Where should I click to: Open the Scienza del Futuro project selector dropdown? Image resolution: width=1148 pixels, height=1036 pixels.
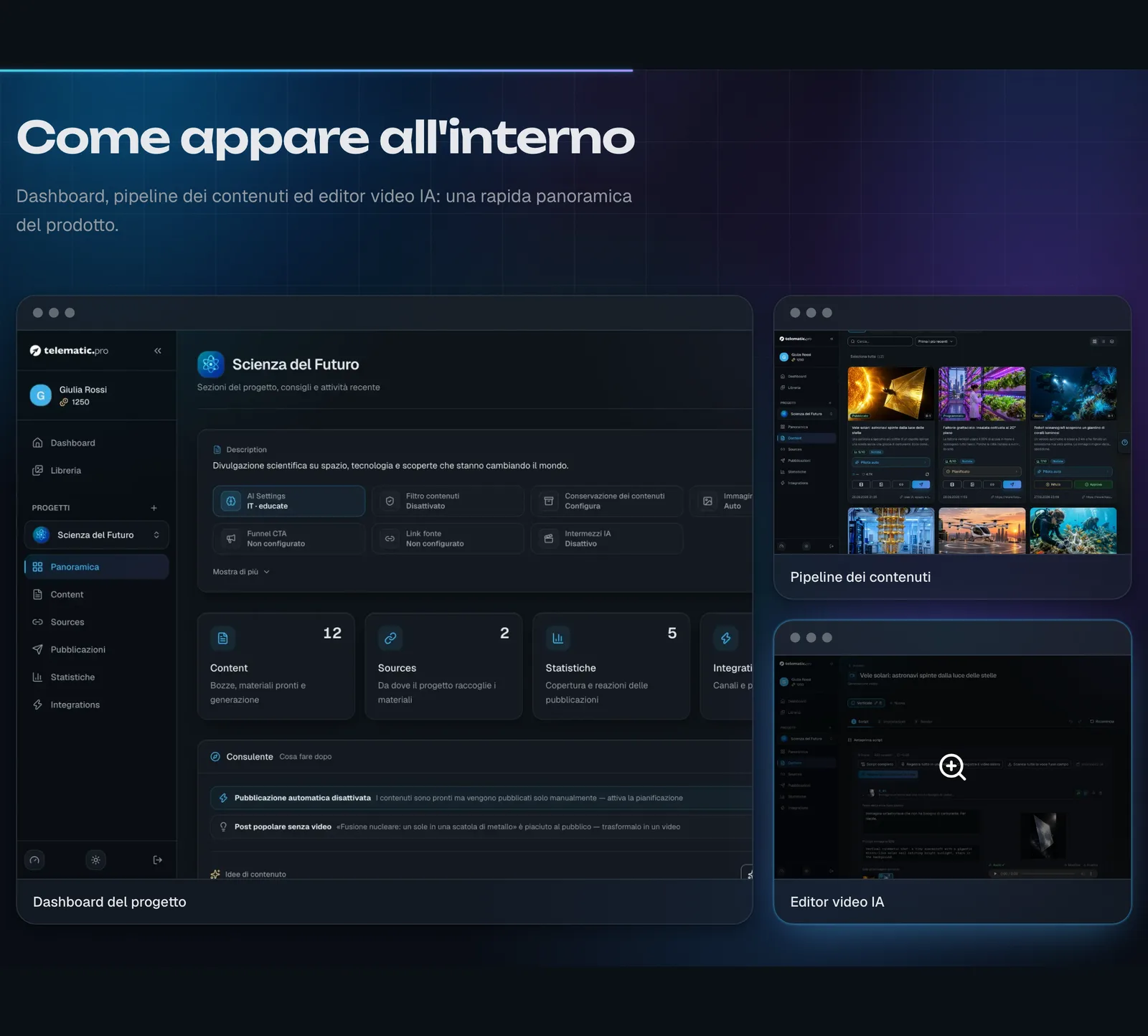tap(97, 535)
